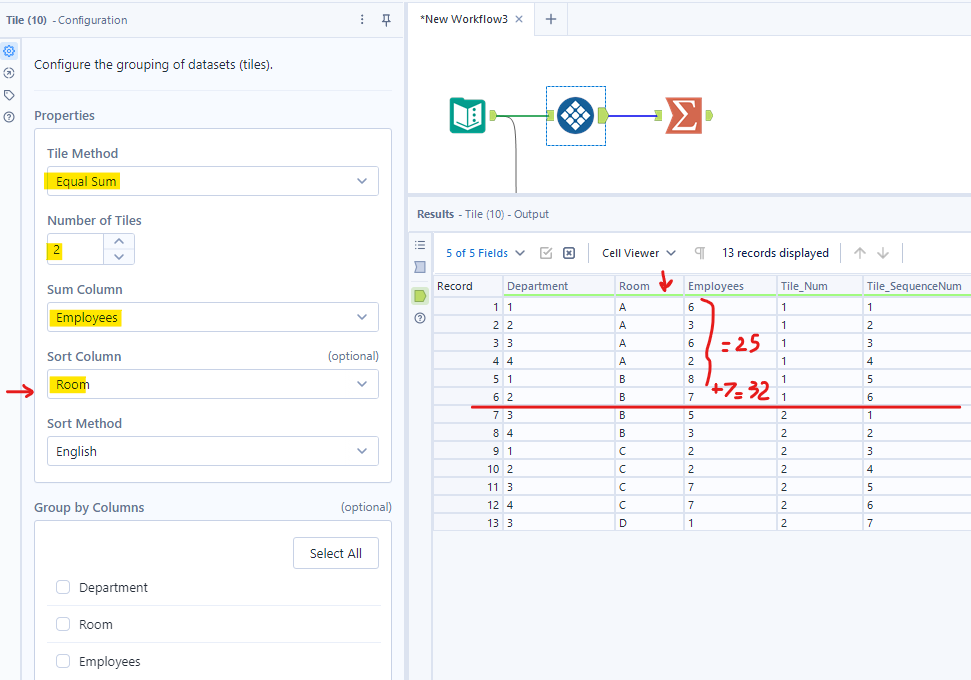Switch to the New Workflow3 tab
The width and height of the screenshot is (971, 680).
[x=464, y=19]
